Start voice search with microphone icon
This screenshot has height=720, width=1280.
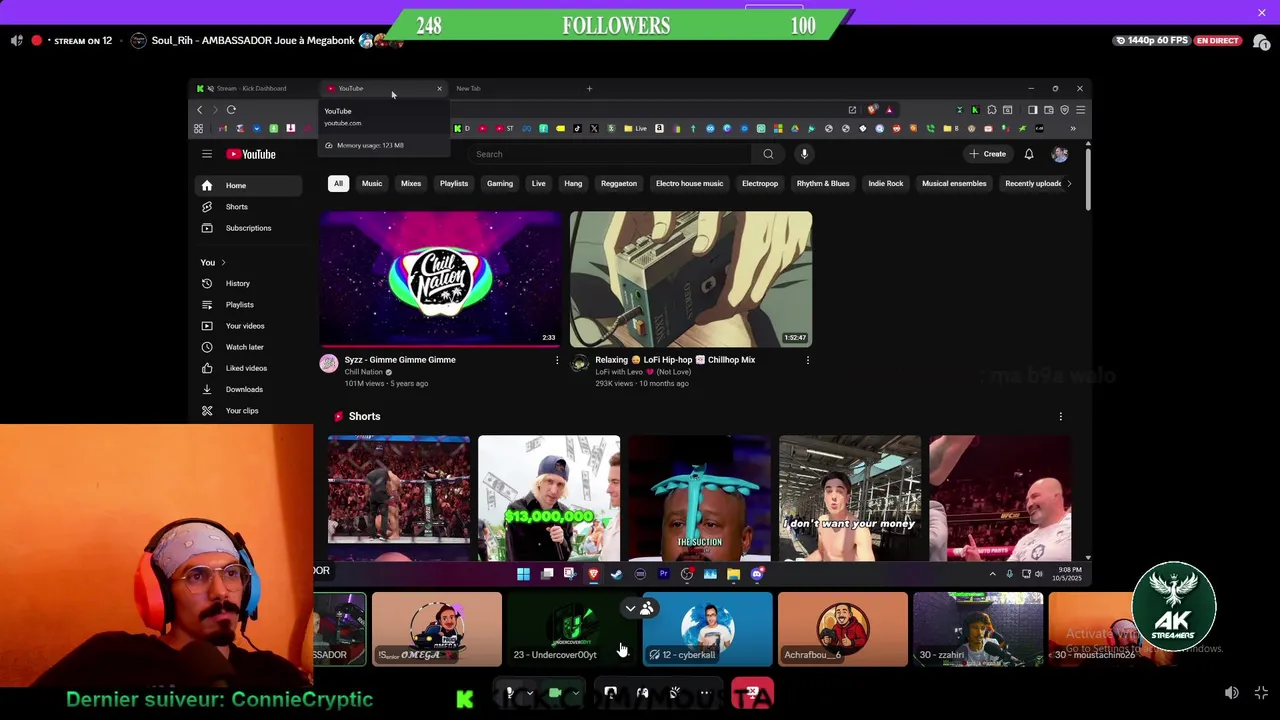click(x=804, y=154)
